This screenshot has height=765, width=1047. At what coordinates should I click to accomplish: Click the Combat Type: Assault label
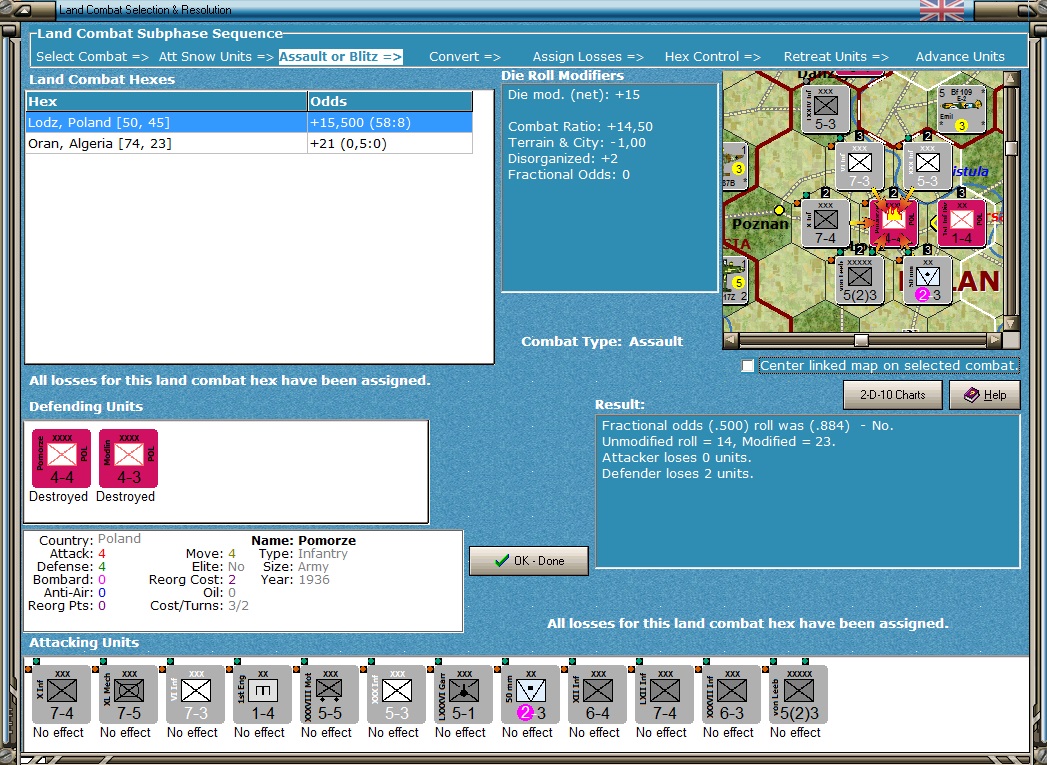click(602, 342)
